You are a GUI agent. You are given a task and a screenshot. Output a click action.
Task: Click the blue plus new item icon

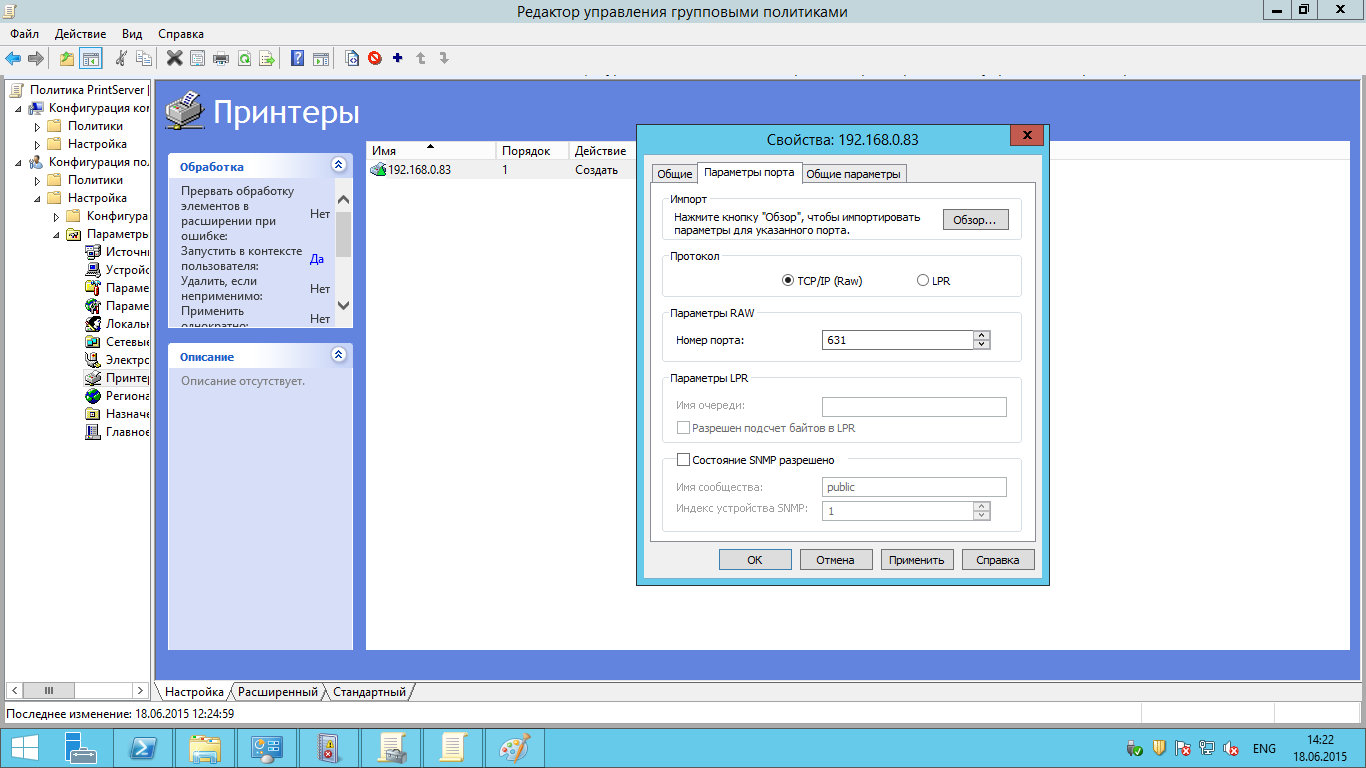tap(397, 58)
